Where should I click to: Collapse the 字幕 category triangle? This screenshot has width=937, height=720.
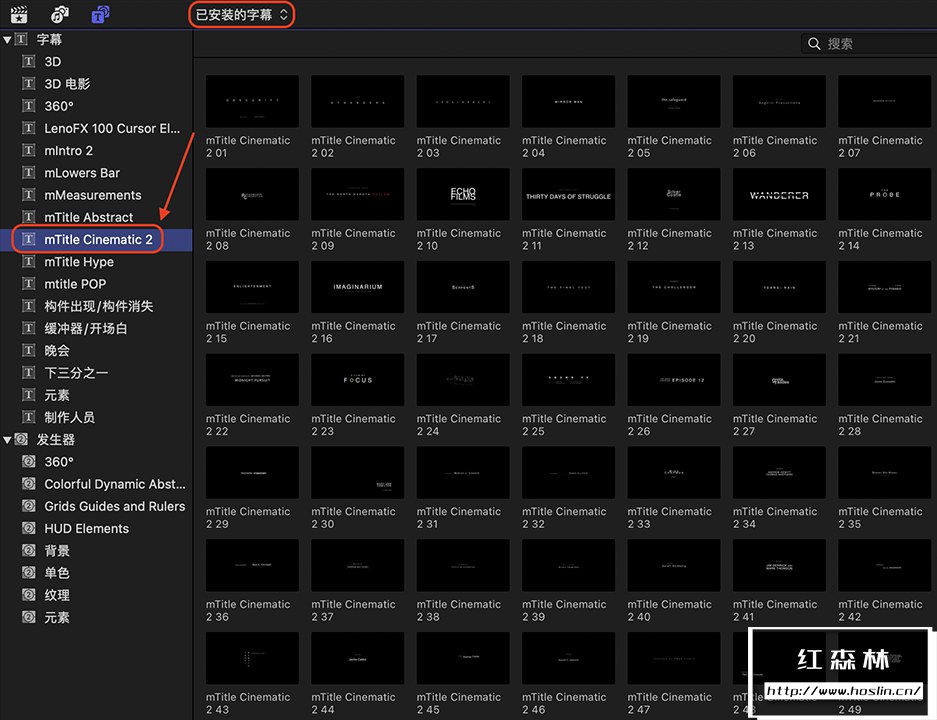[x=7, y=40]
